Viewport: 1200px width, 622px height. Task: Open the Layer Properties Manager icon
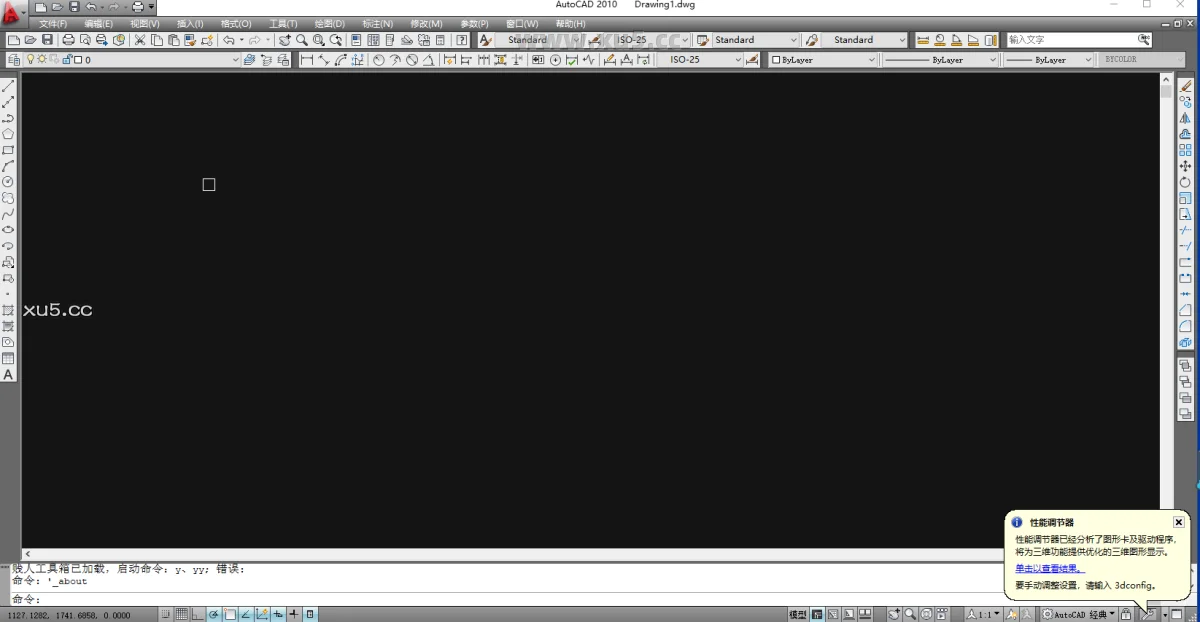coord(13,60)
